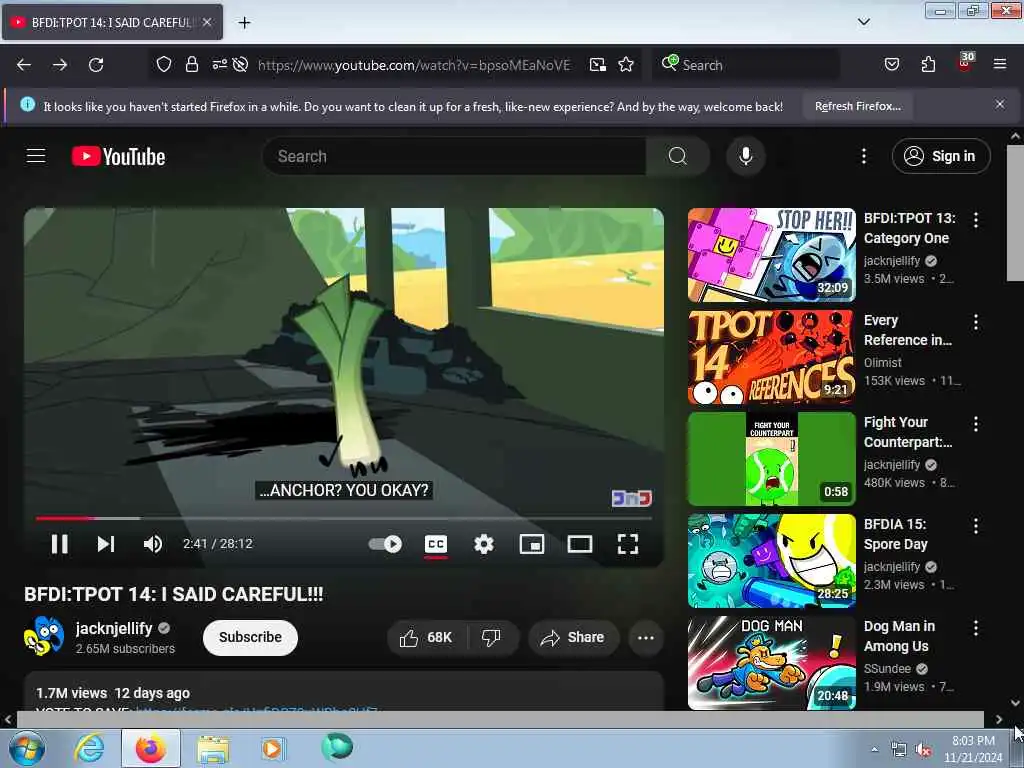Toggle theater mode
Screen dimensions: 1024x768
point(579,544)
